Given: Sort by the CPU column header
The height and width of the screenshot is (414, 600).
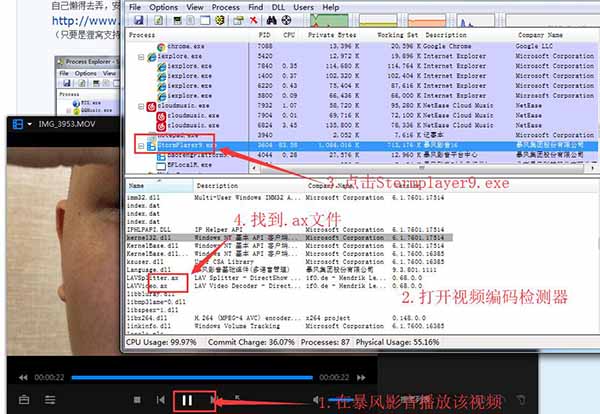Looking at the screenshot, I should coord(289,35).
